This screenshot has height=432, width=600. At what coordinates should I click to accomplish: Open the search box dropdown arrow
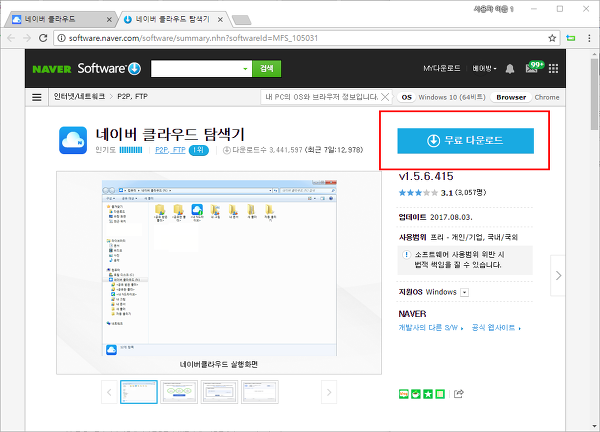click(245, 69)
